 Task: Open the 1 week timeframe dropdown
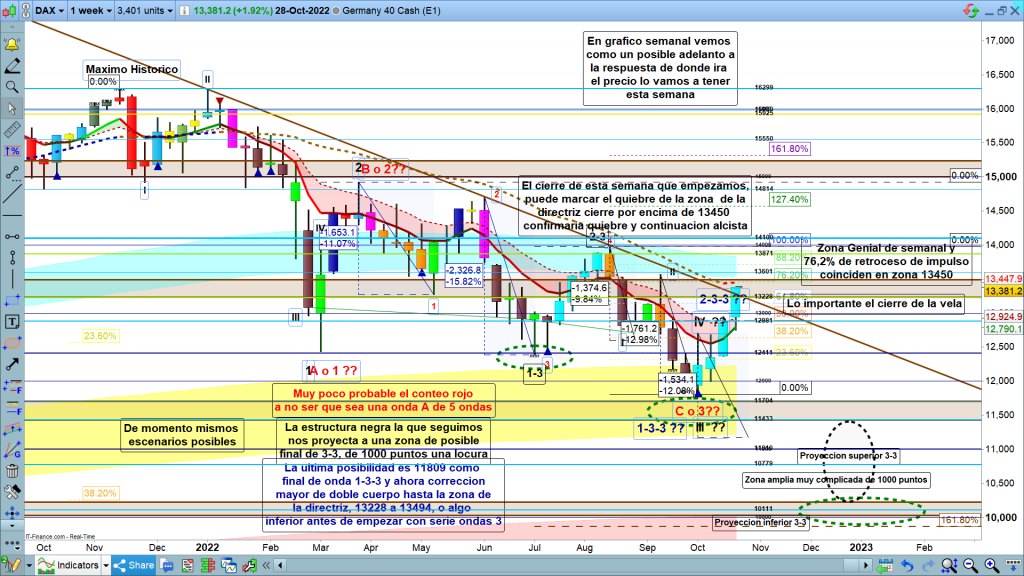point(94,10)
